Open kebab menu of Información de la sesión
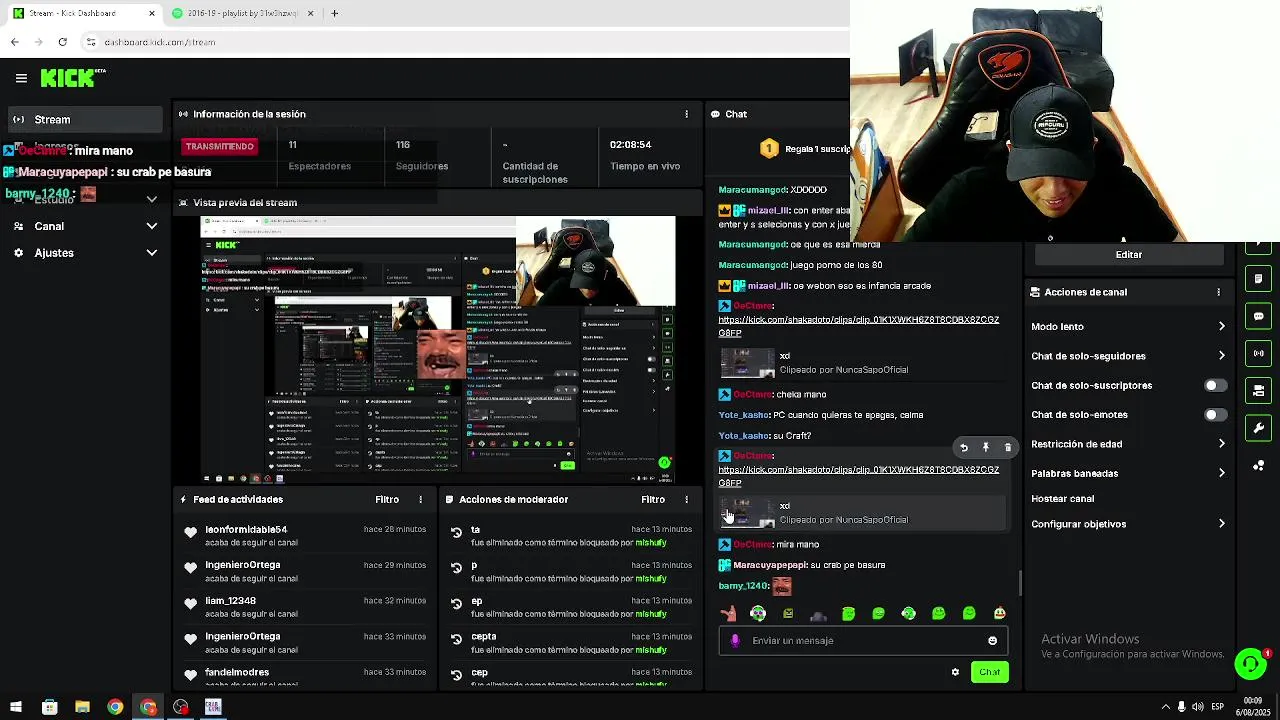The height and width of the screenshot is (720, 1280). click(686, 114)
